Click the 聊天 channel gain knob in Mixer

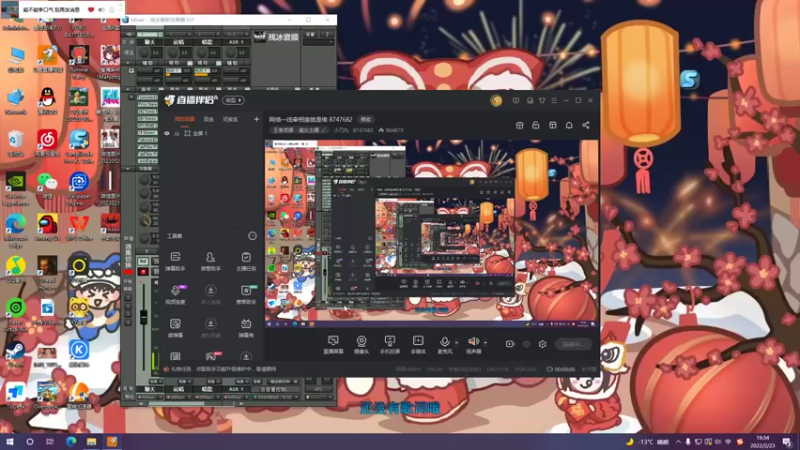pyautogui.click(x=145, y=53)
